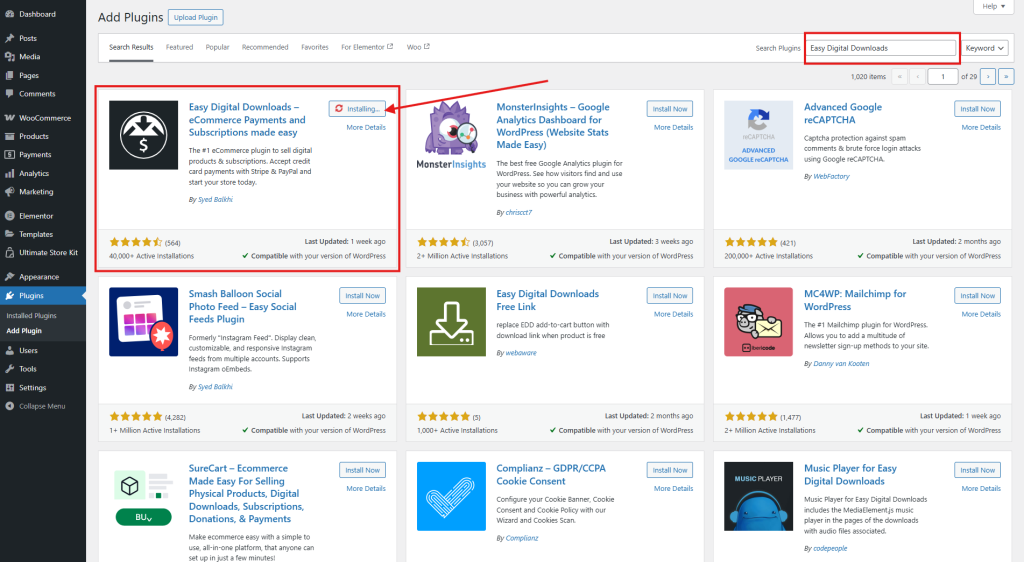This screenshot has height=562, width=1024.
Task: Click the Collapse Menu arrow icon
Action: [x=9, y=406]
